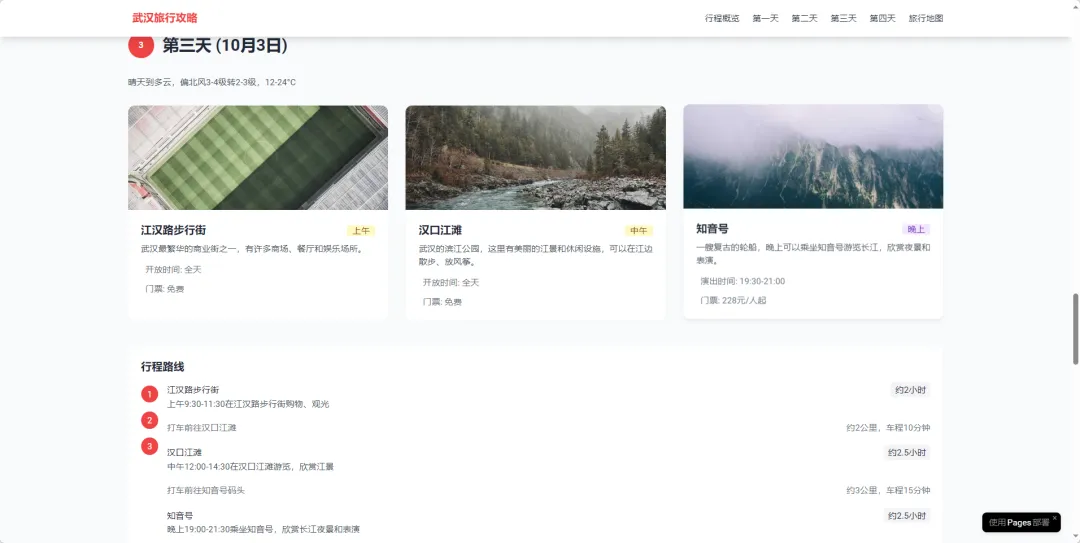The image size is (1080, 543).
Task: Click 晚上19:00-21:30 乘坐知音号 text
Action: tap(263, 530)
